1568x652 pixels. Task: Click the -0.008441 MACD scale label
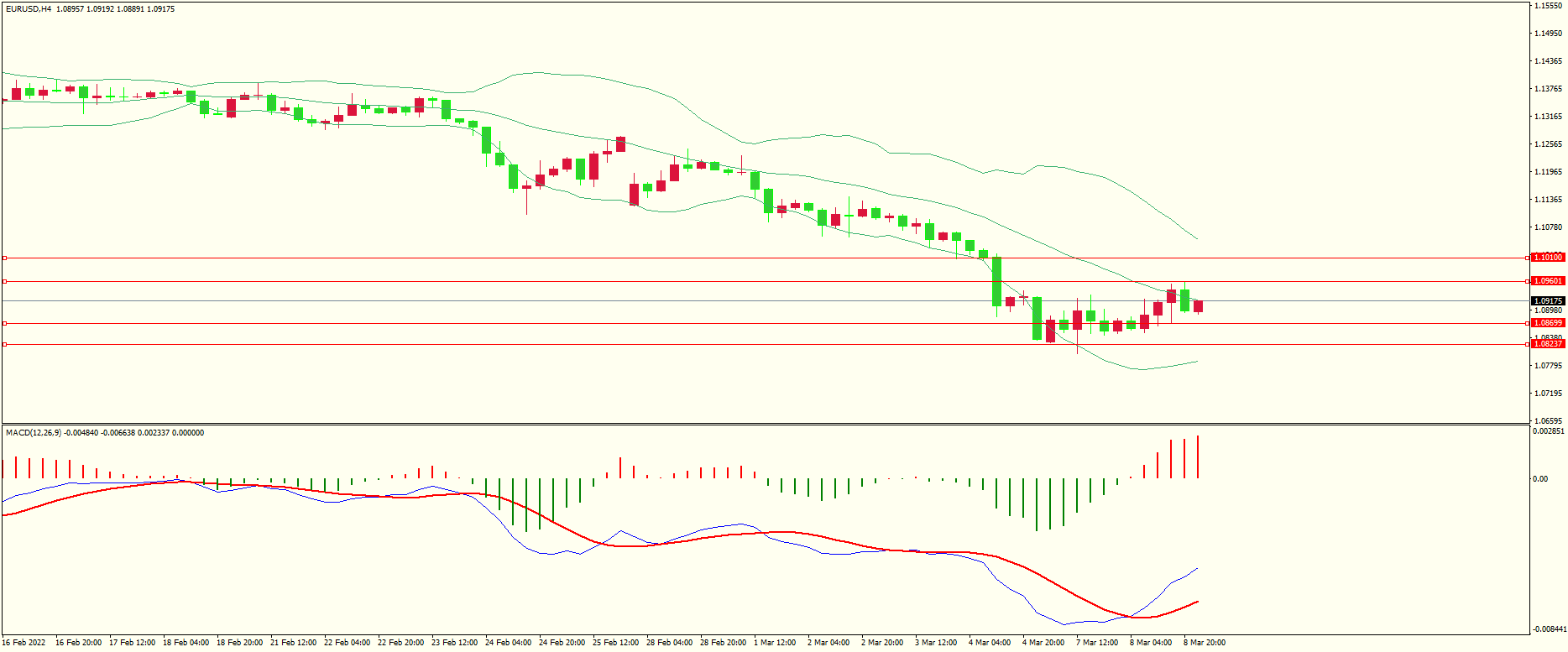pos(1548,629)
